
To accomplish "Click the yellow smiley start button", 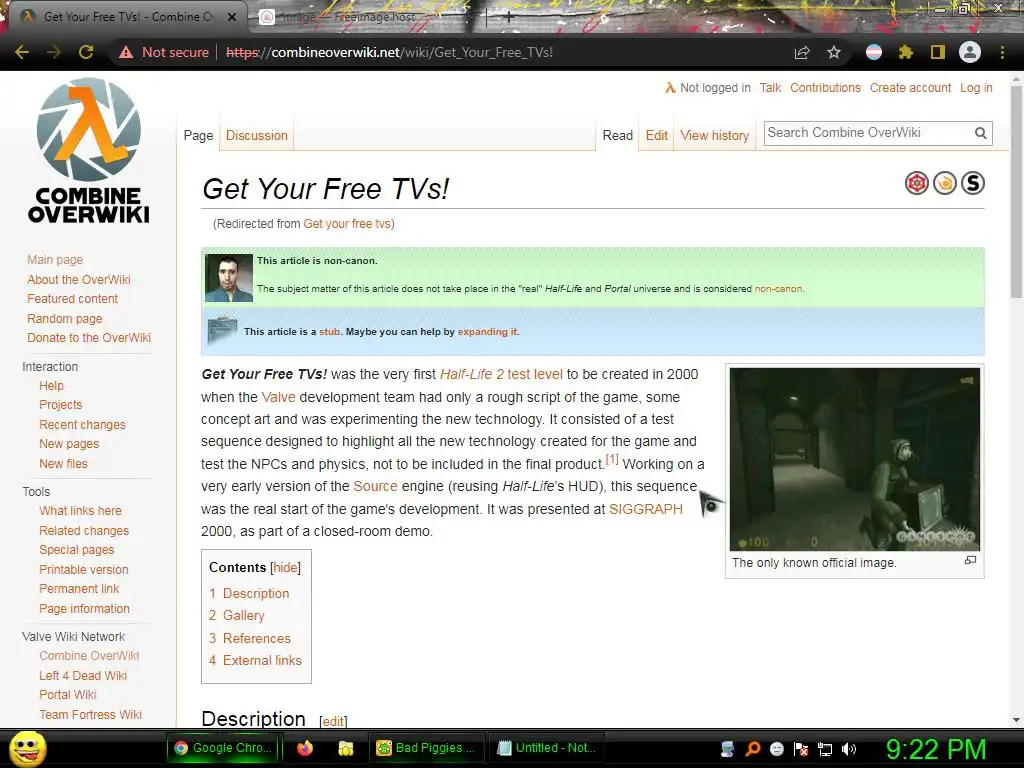I will [x=27, y=749].
